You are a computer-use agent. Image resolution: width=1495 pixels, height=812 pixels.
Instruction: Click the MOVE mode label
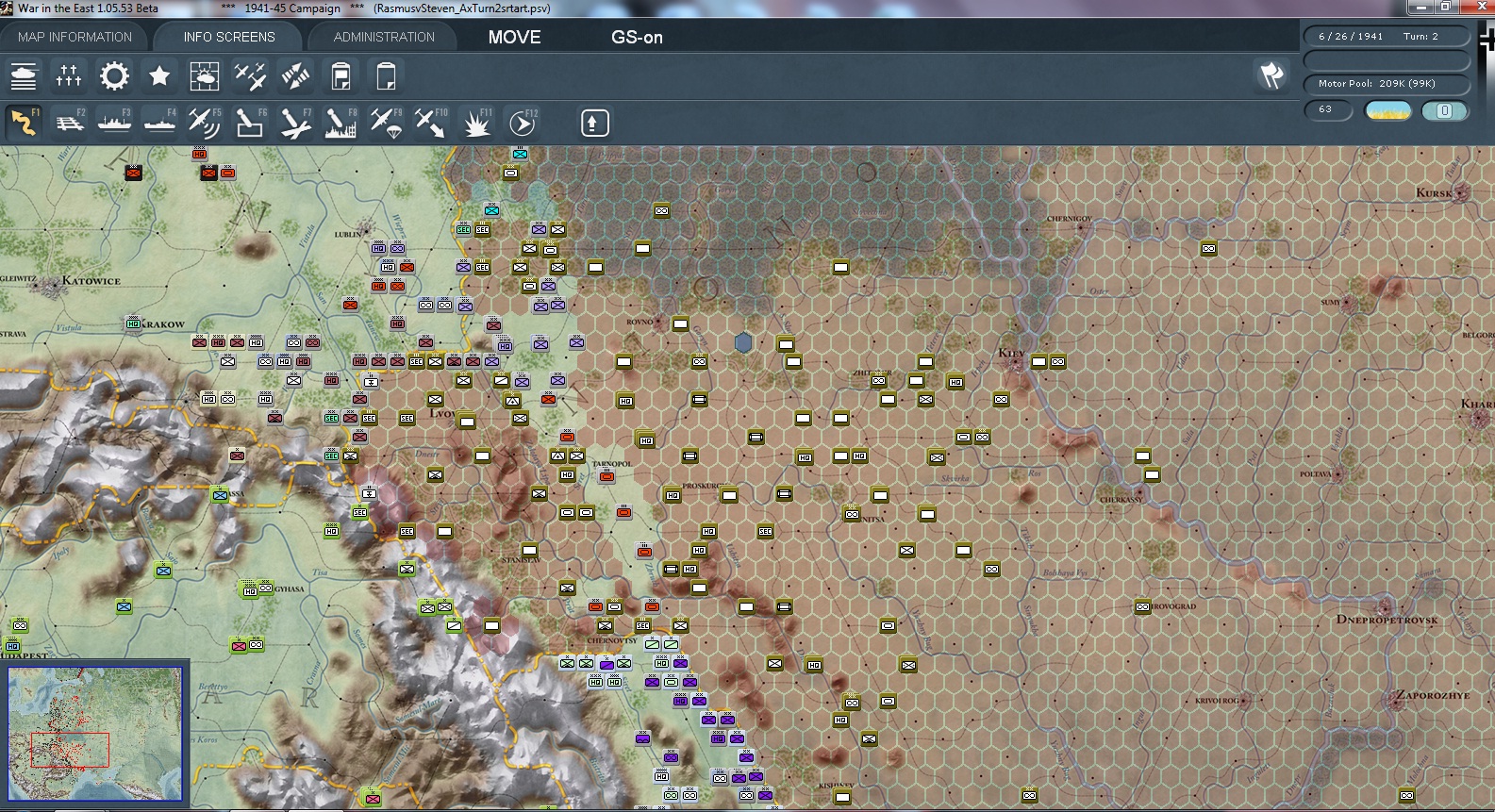pyautogui.click(x=515, y=38)
